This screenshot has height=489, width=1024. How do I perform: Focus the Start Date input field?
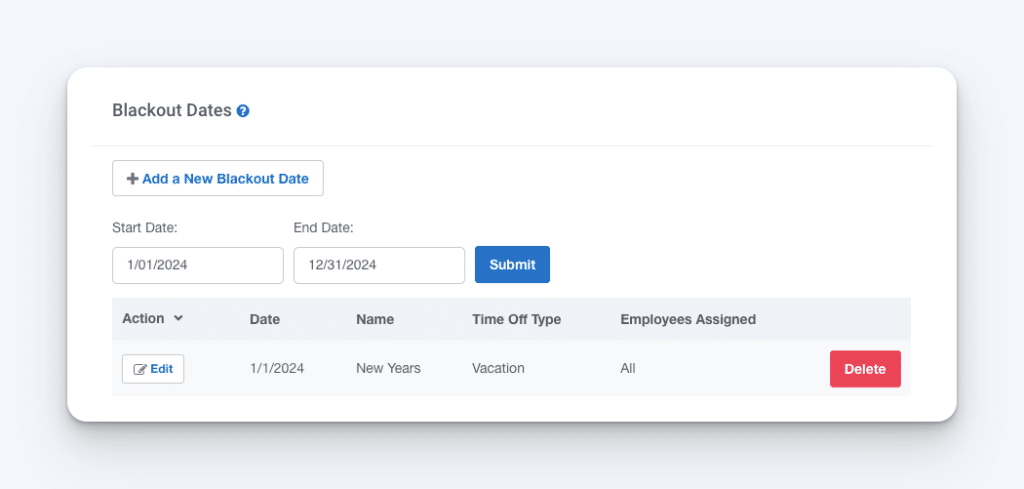click(198, 265)
